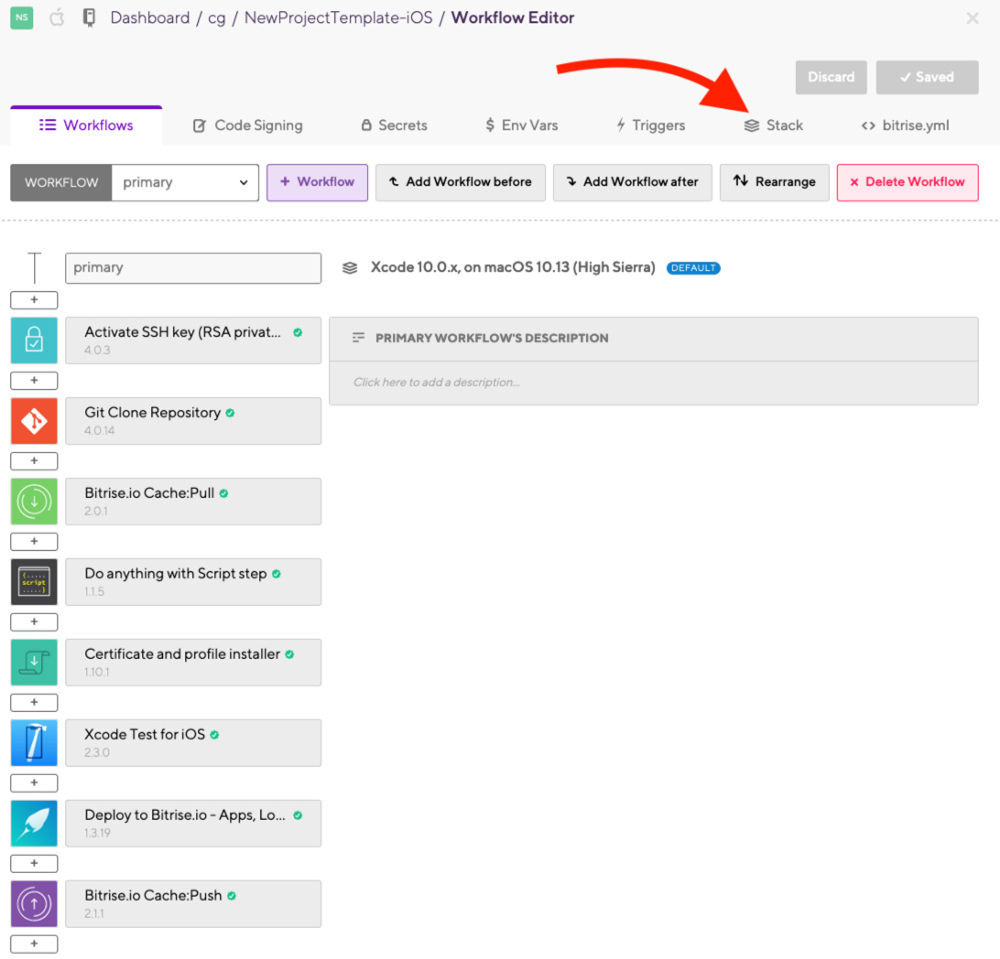Go to Dashboard breadcrumb link
Viewport: 1000px width, 959px height.
(150, 18)
